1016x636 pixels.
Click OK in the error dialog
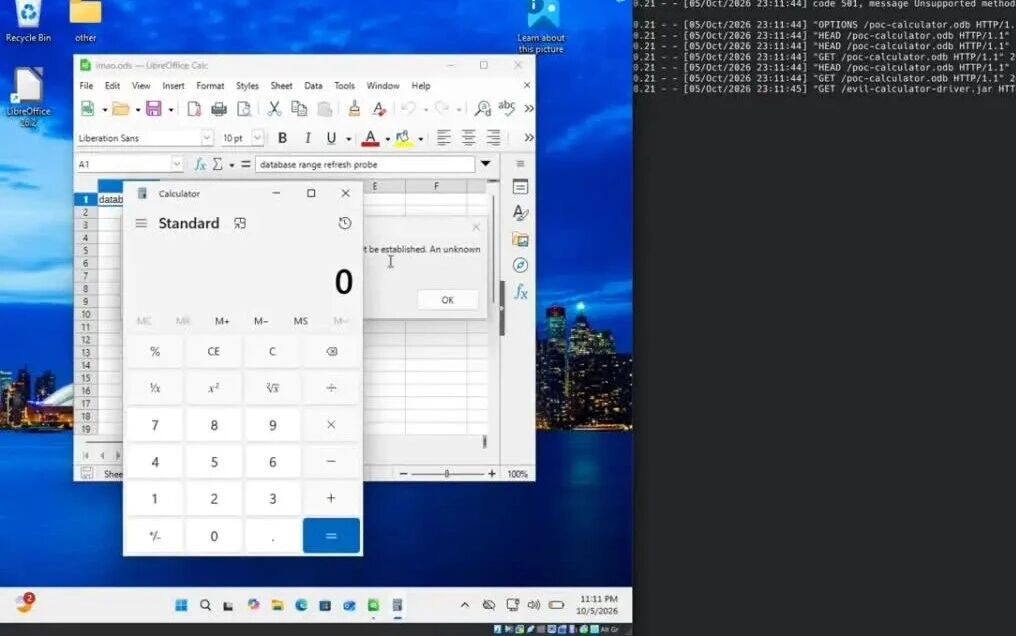pyautogui.click(x=448, y=300)
